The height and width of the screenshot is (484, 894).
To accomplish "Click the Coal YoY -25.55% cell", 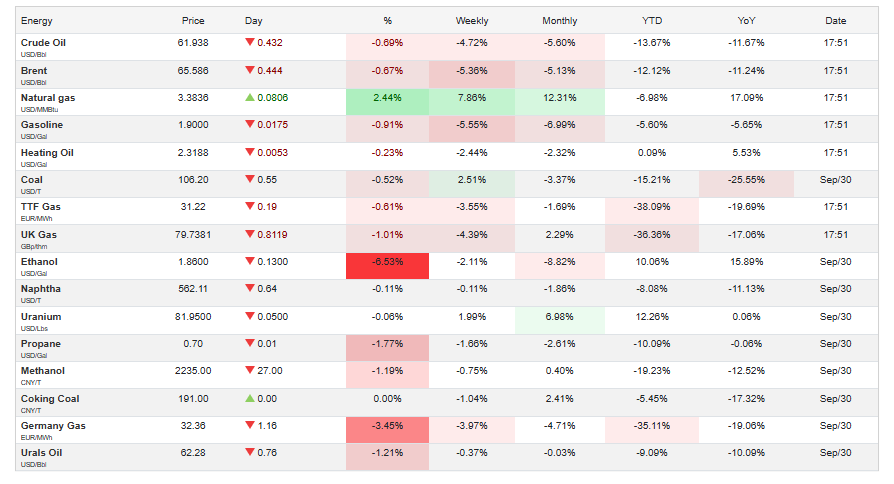I will point(744,180).
